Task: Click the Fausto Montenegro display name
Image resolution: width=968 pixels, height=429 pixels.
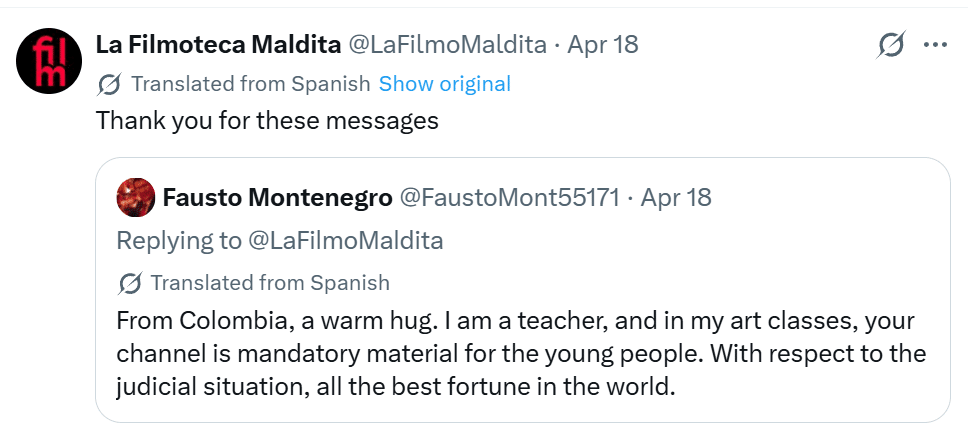Action: click(x=277, y=197)
